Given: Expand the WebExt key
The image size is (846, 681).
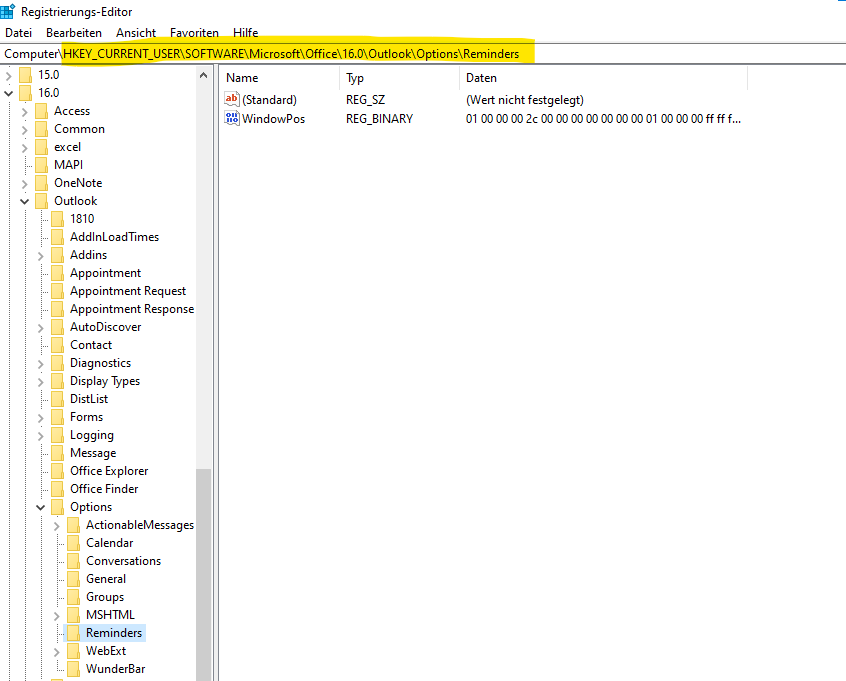Looking at the screenshot, I should point(57,652).
